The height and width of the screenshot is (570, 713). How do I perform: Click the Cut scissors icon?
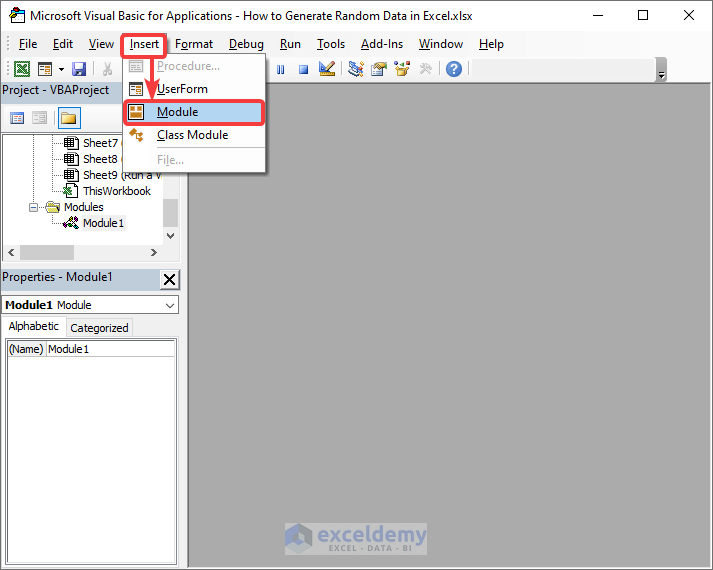[x=107, y=69]
